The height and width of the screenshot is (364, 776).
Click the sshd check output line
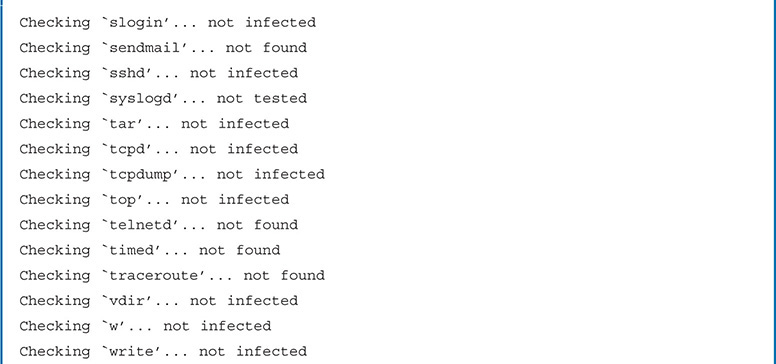coord(158,73)
